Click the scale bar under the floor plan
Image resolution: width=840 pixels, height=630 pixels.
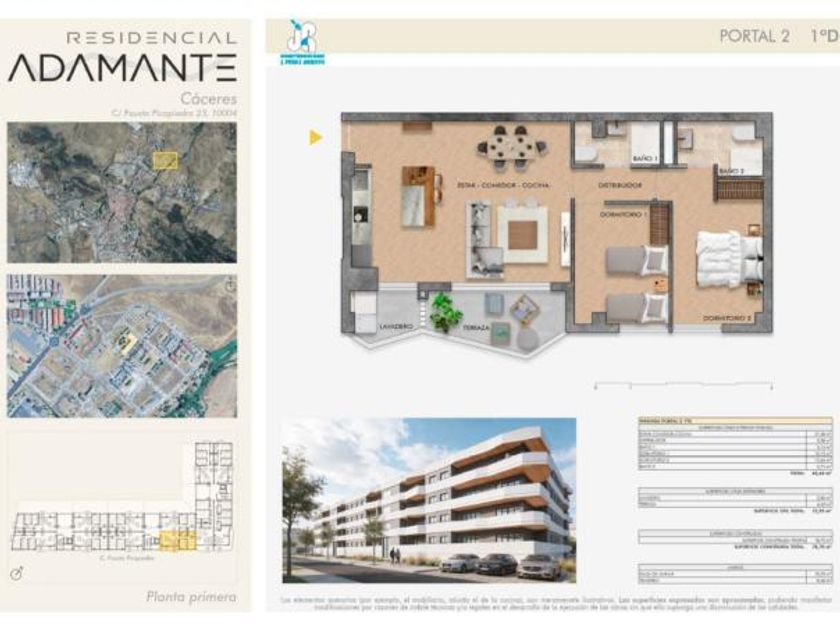click(684, 385)
